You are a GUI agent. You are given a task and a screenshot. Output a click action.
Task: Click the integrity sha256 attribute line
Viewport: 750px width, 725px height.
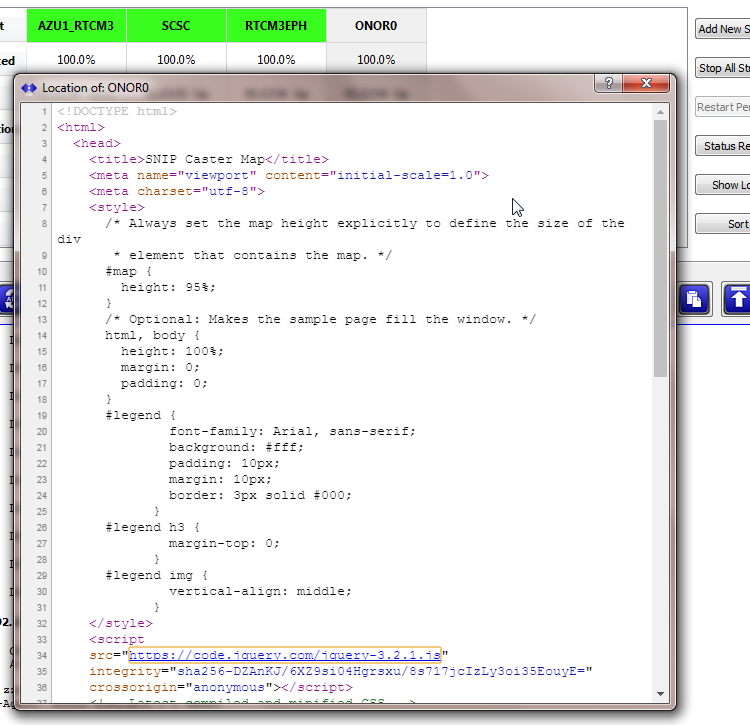[x=341, y=671]
